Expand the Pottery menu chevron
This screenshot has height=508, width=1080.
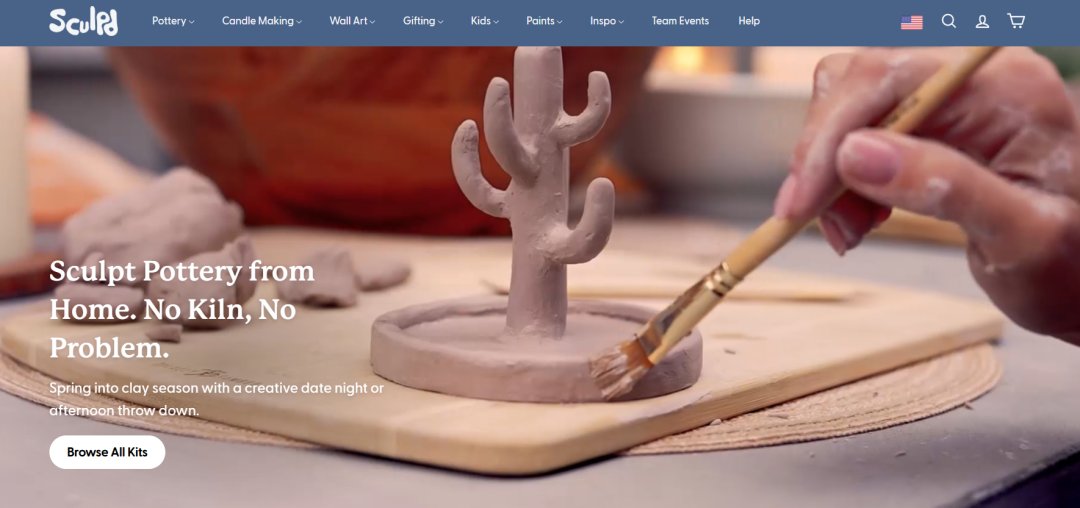click(191, 22)
